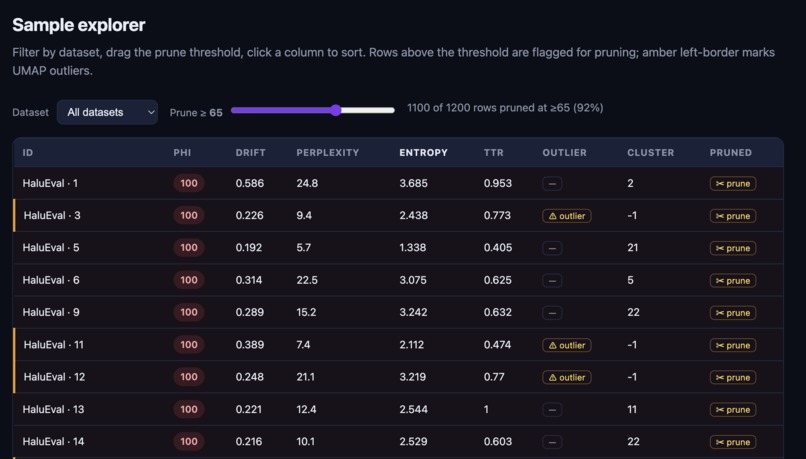Click perplexity value 24.8

point(307,183)
